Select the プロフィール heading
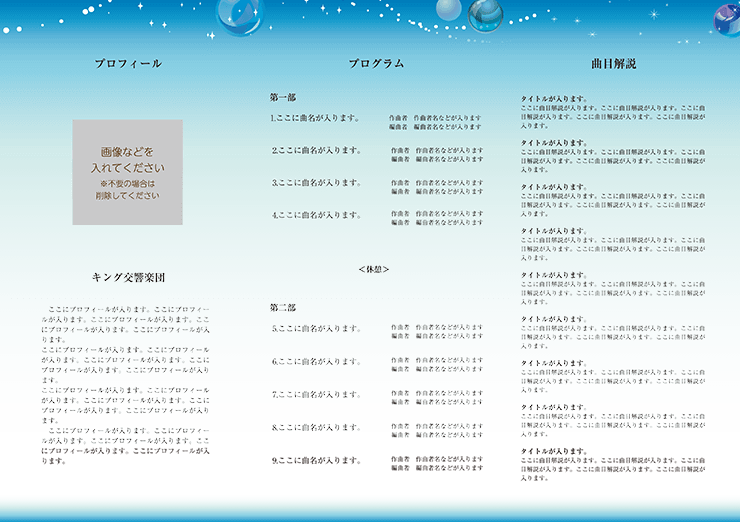 127,64
